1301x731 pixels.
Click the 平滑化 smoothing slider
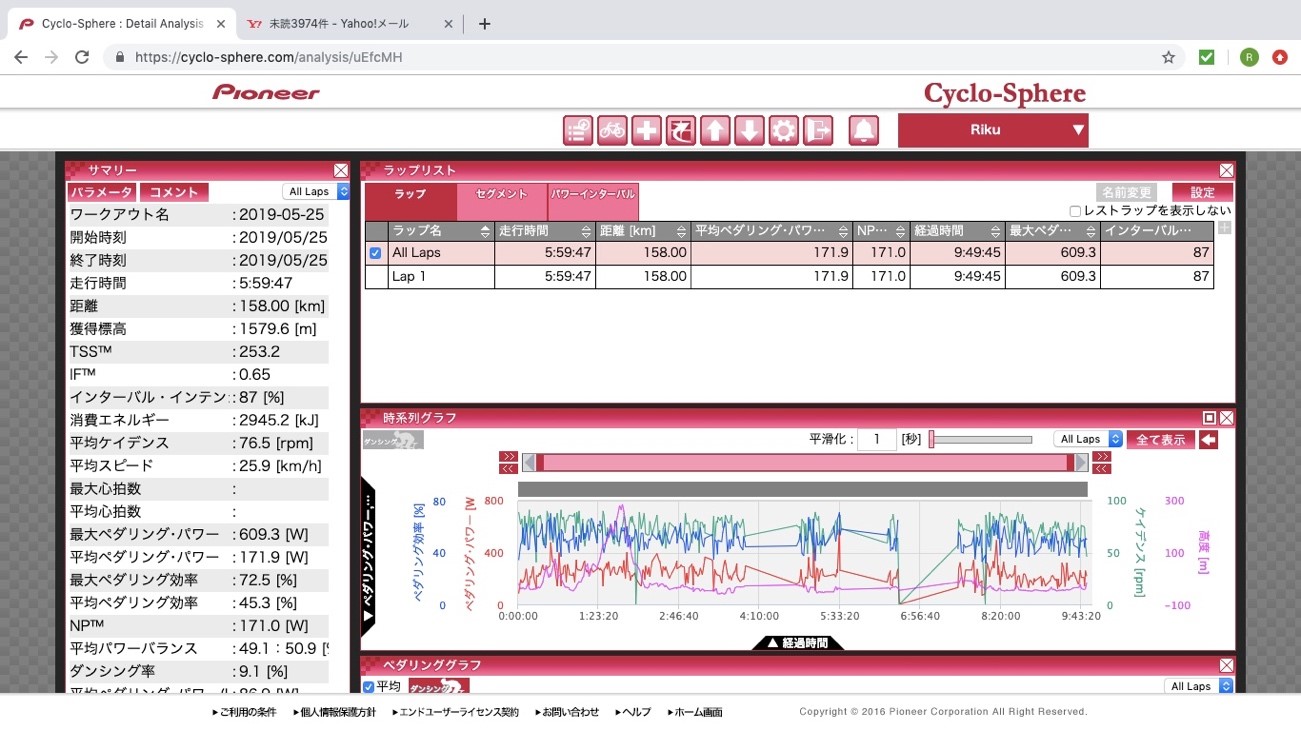tap(981, 439)
